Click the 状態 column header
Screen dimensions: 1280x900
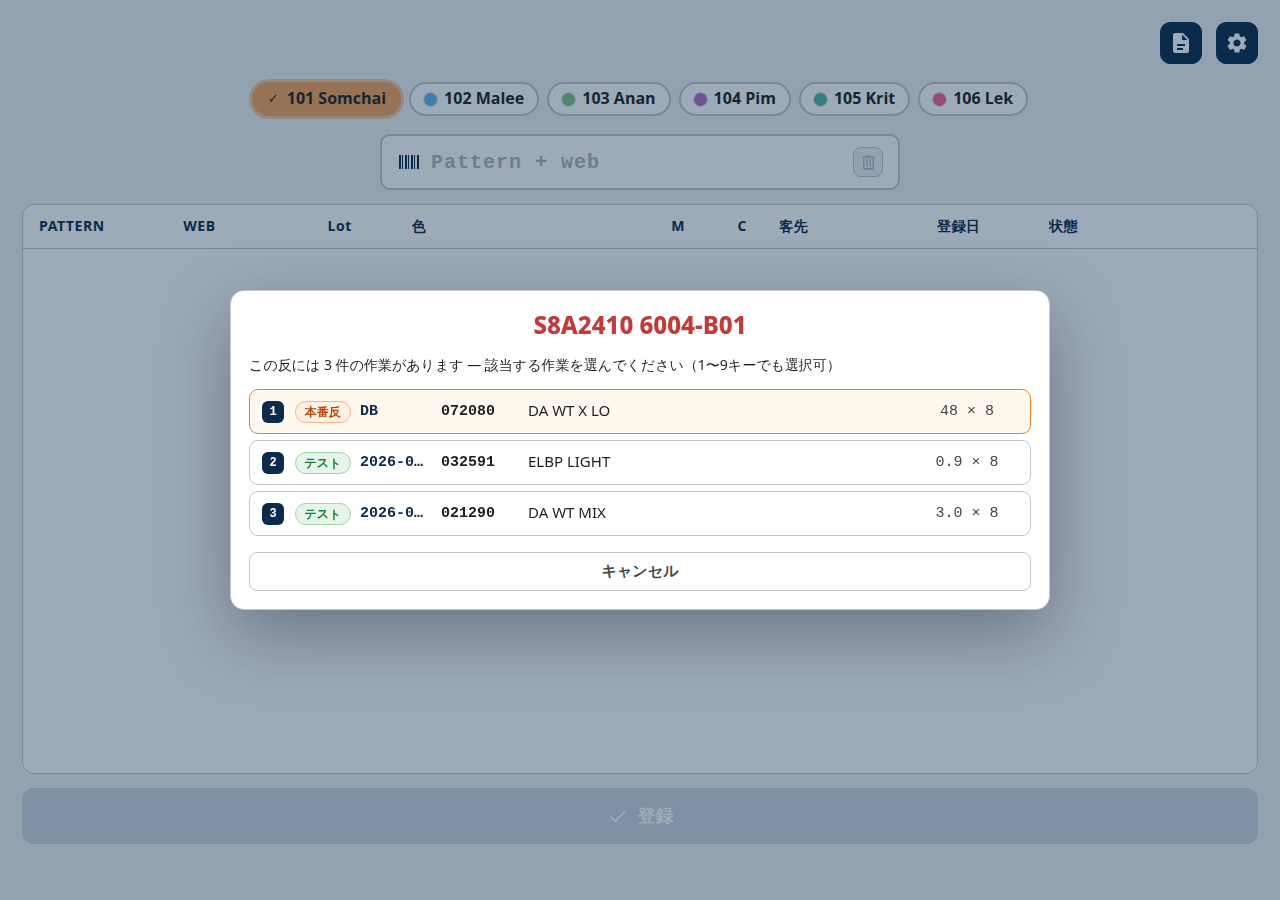click(x=1063, y=226)
